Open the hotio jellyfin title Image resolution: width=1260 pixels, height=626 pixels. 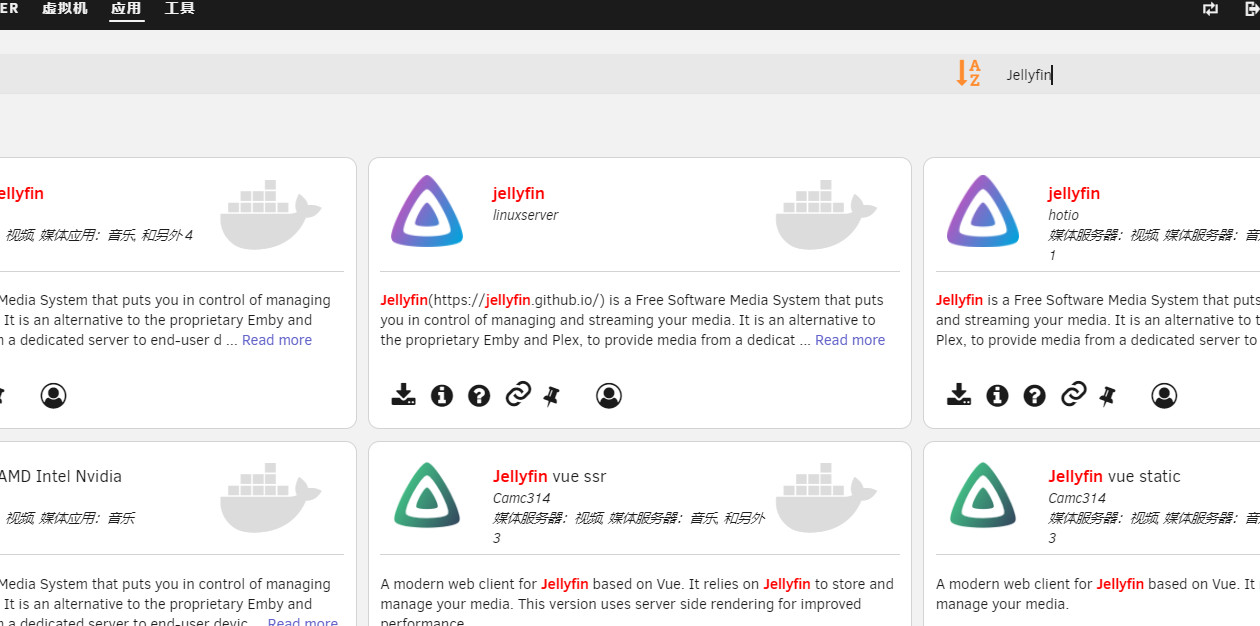(x=1074, y=193)
